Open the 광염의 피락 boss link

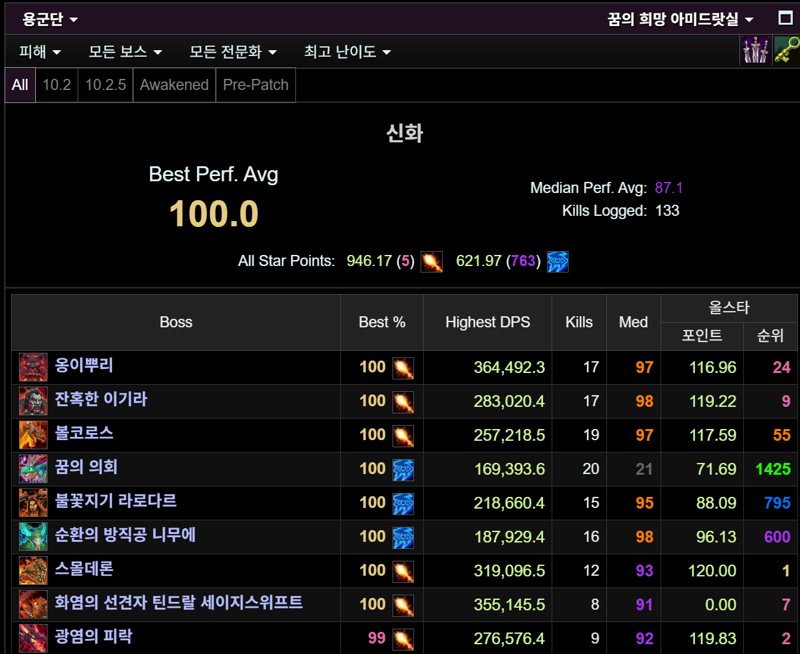coord(93,637)
